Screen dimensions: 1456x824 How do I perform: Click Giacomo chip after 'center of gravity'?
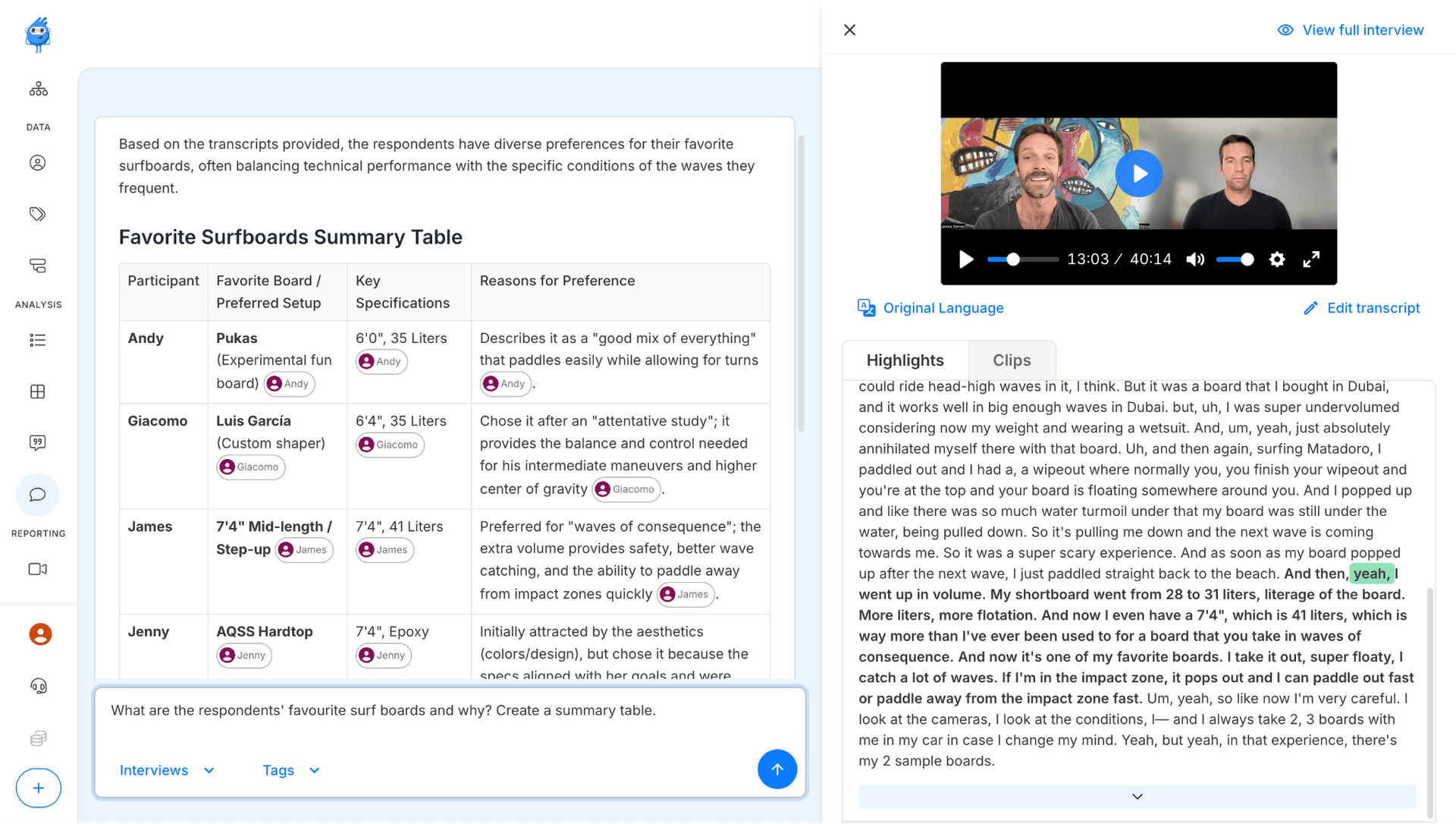pyautogui.click(x=626, y=489)
